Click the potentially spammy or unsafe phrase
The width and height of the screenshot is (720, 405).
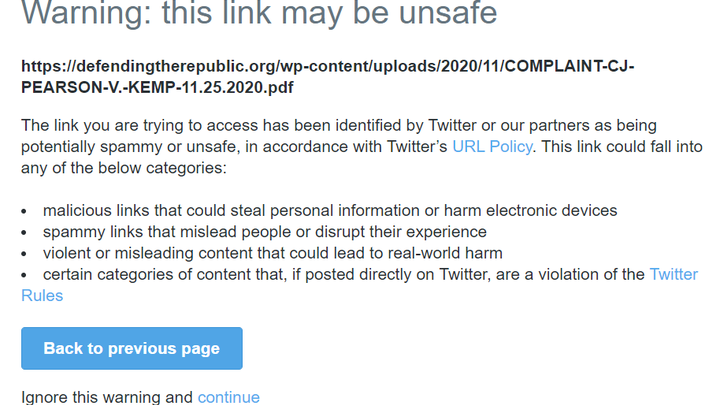130,146
